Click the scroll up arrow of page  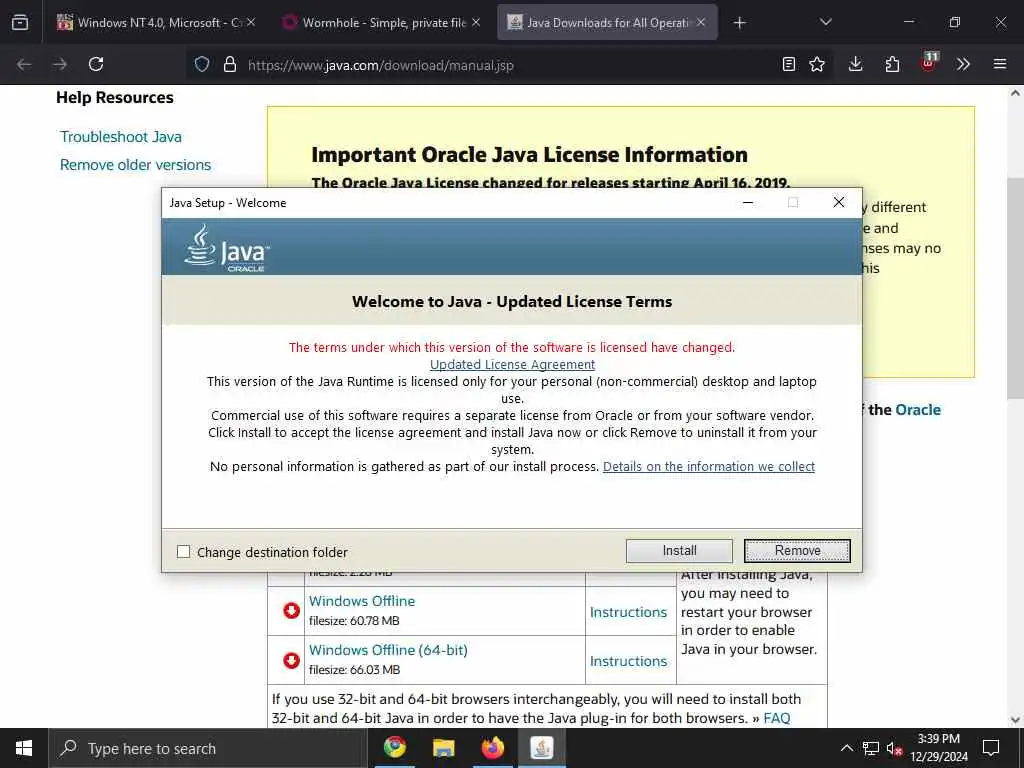[1015, 93]
